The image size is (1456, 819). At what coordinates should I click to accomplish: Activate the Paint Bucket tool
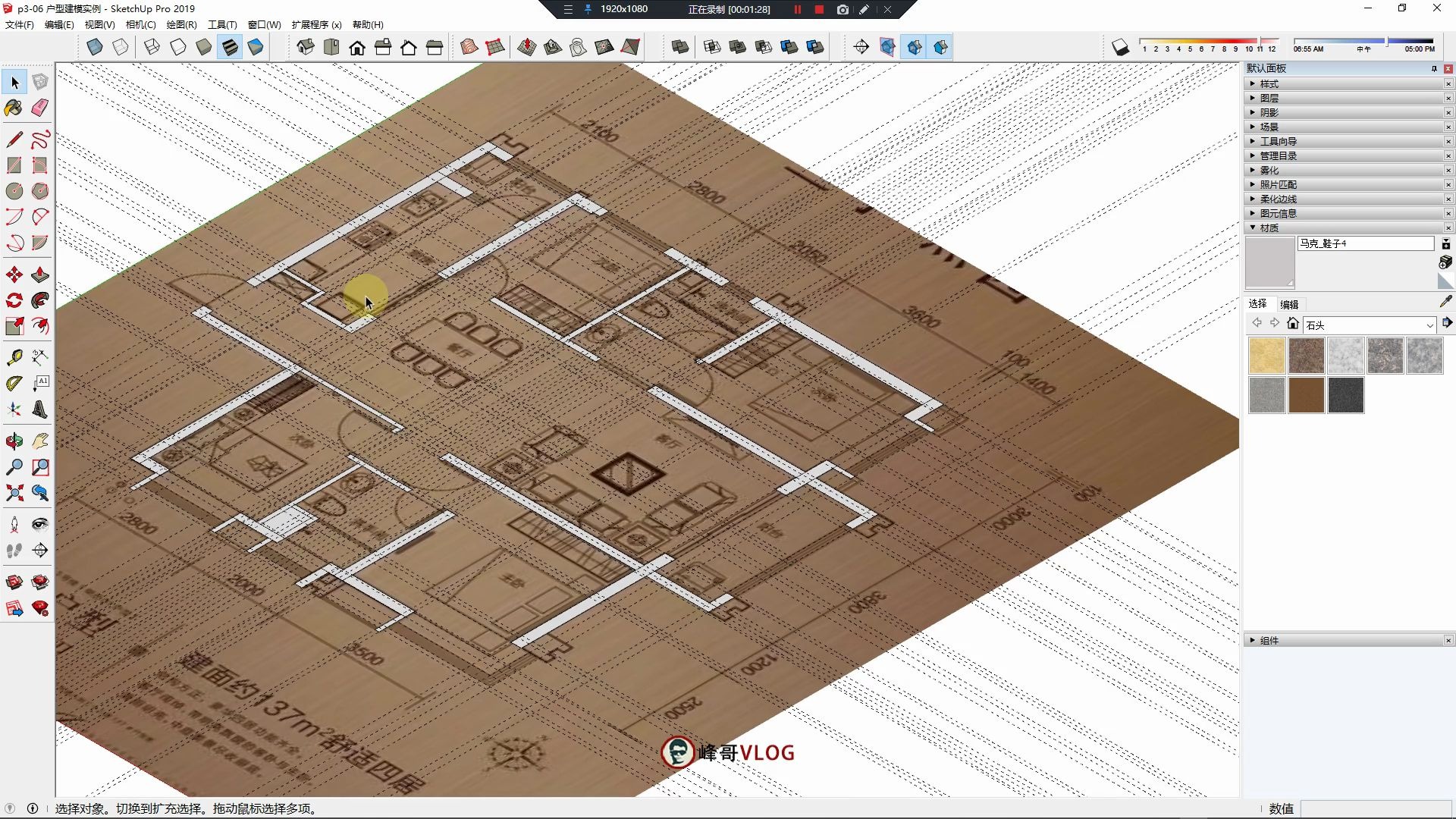pos(14,108)
